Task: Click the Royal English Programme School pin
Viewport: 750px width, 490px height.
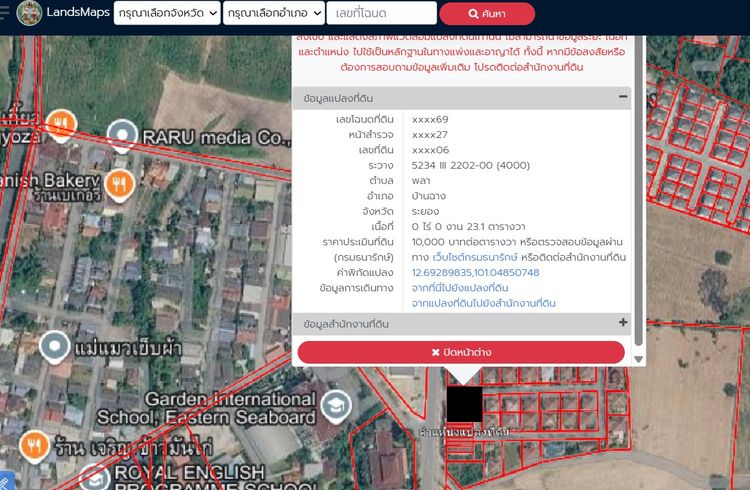Action: (94, 477)
